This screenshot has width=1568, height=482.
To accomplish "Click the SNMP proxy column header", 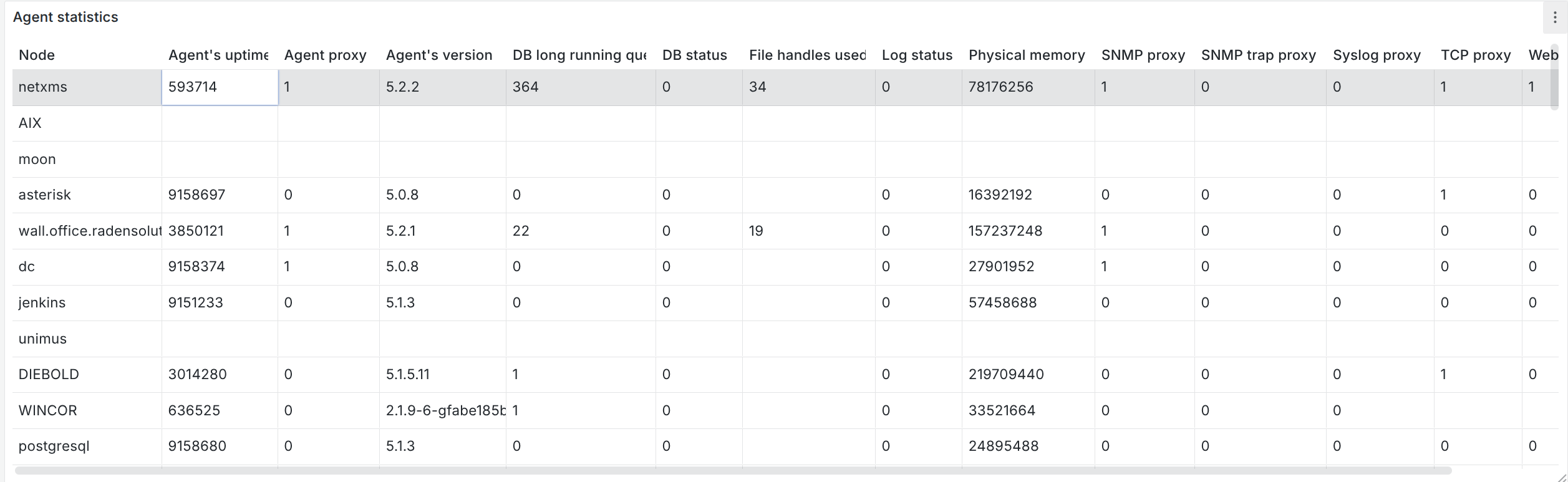I will [x=1143, y=55].
